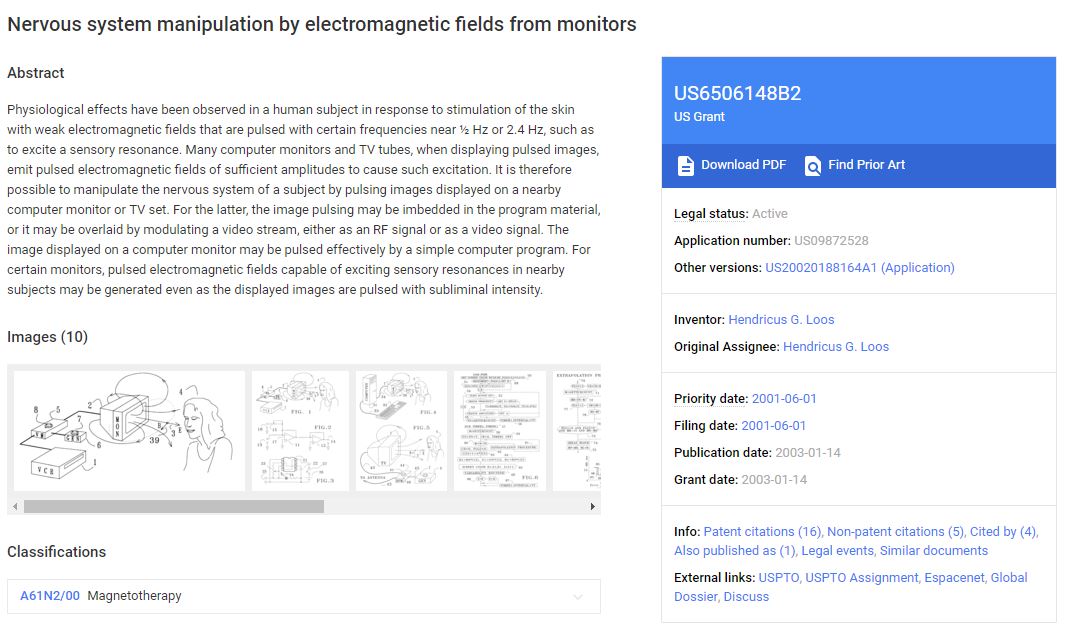The image size is (1092, 636).
Task: Open fourth thumbnail with flowchart FIG. 6
Action: [499, 431]
